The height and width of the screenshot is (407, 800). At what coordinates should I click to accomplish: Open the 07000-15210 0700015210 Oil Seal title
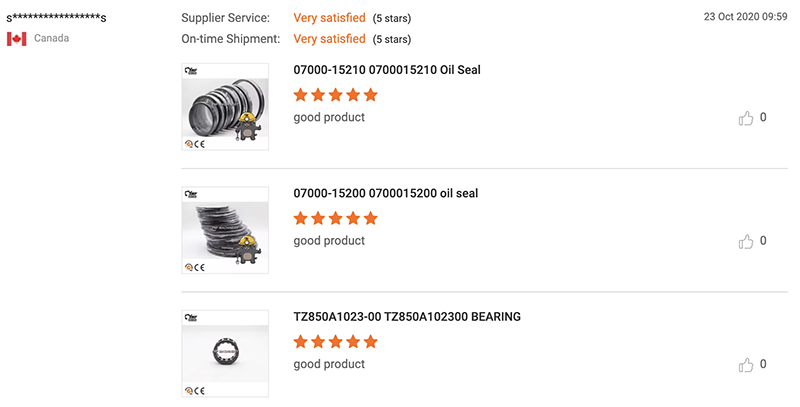tap(387, 70)
